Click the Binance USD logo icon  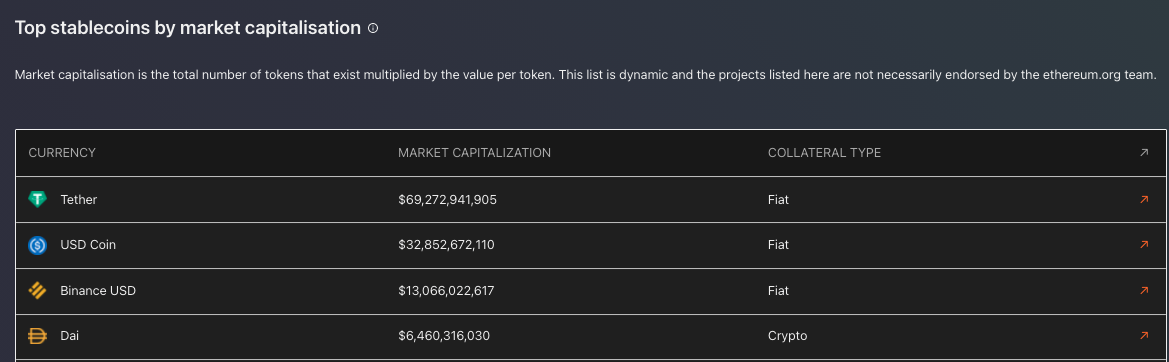(x=37, y=290)
